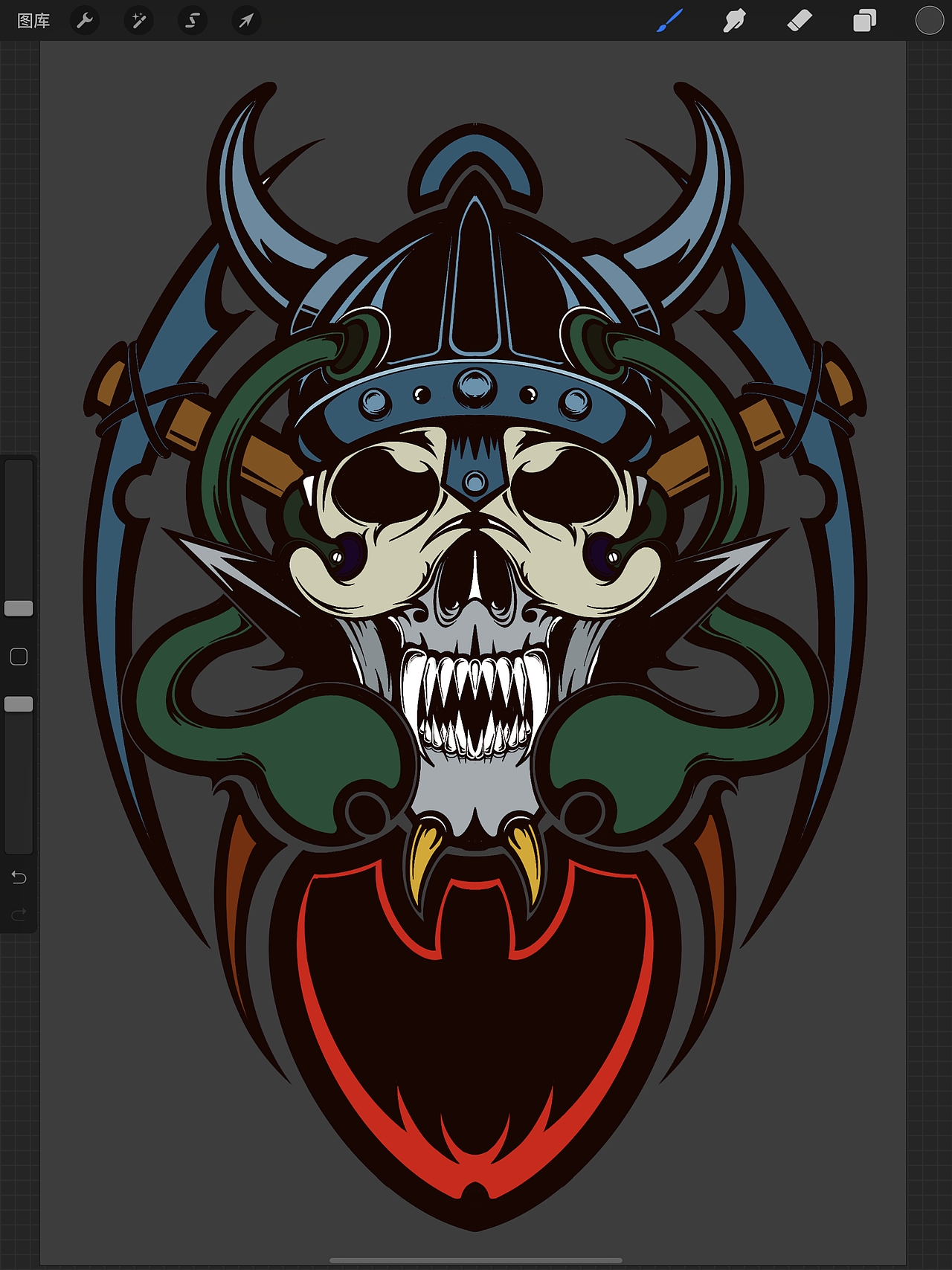Tap the square Modify button in sidebar
This screenshot has height=1270, width=952.
[19, 657]
